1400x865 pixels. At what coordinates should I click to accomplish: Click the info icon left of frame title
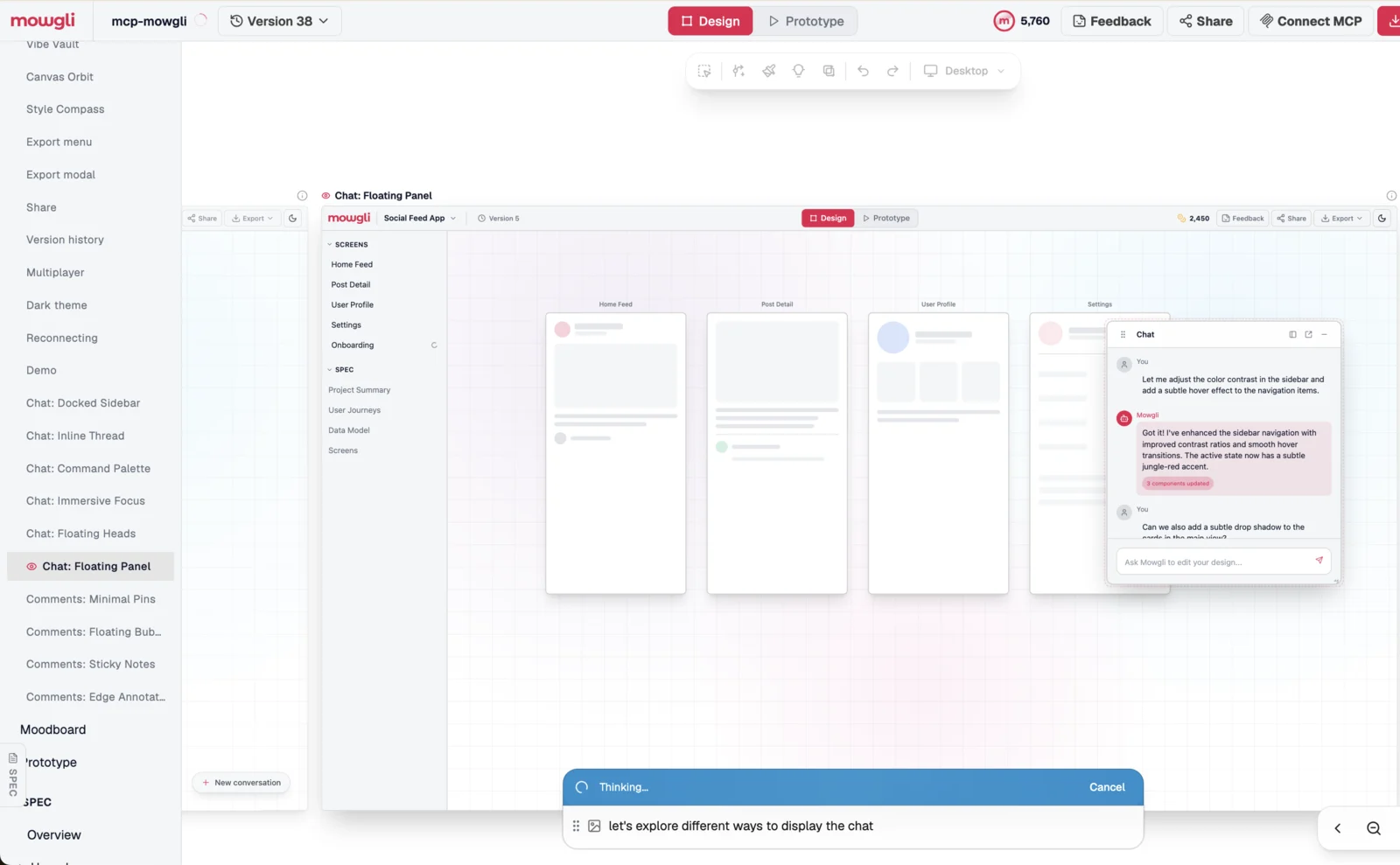click(x=302, y=196)
